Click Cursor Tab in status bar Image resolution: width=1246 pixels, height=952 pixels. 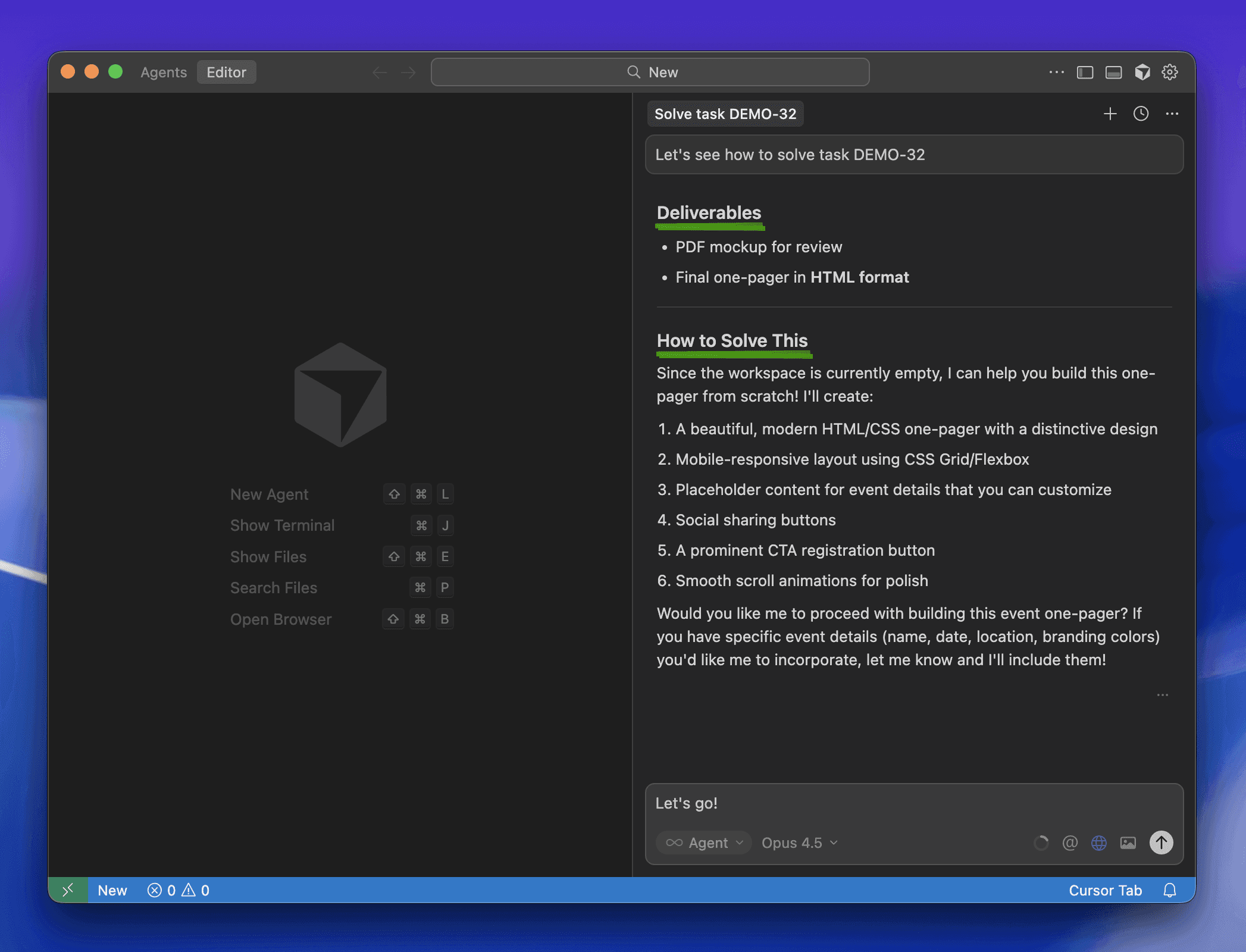[x=1105, y=890]
